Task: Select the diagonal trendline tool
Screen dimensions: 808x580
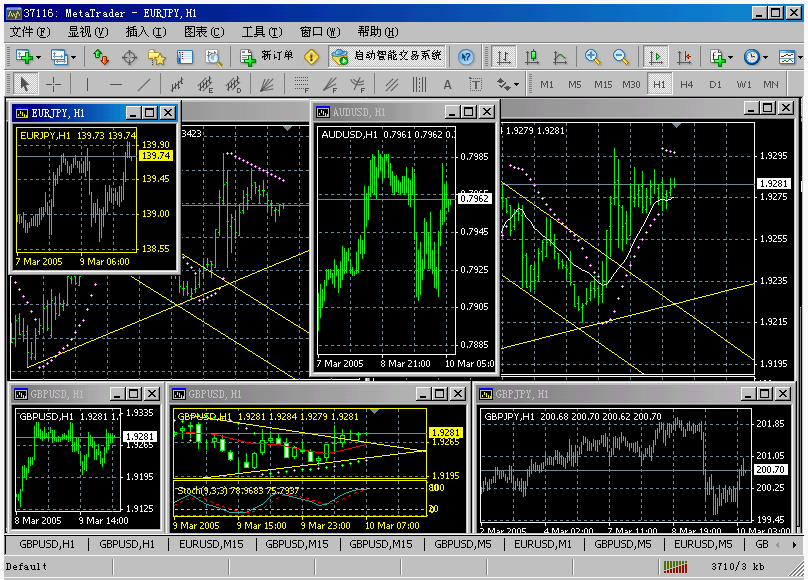Action: click(x=145, y=84)
